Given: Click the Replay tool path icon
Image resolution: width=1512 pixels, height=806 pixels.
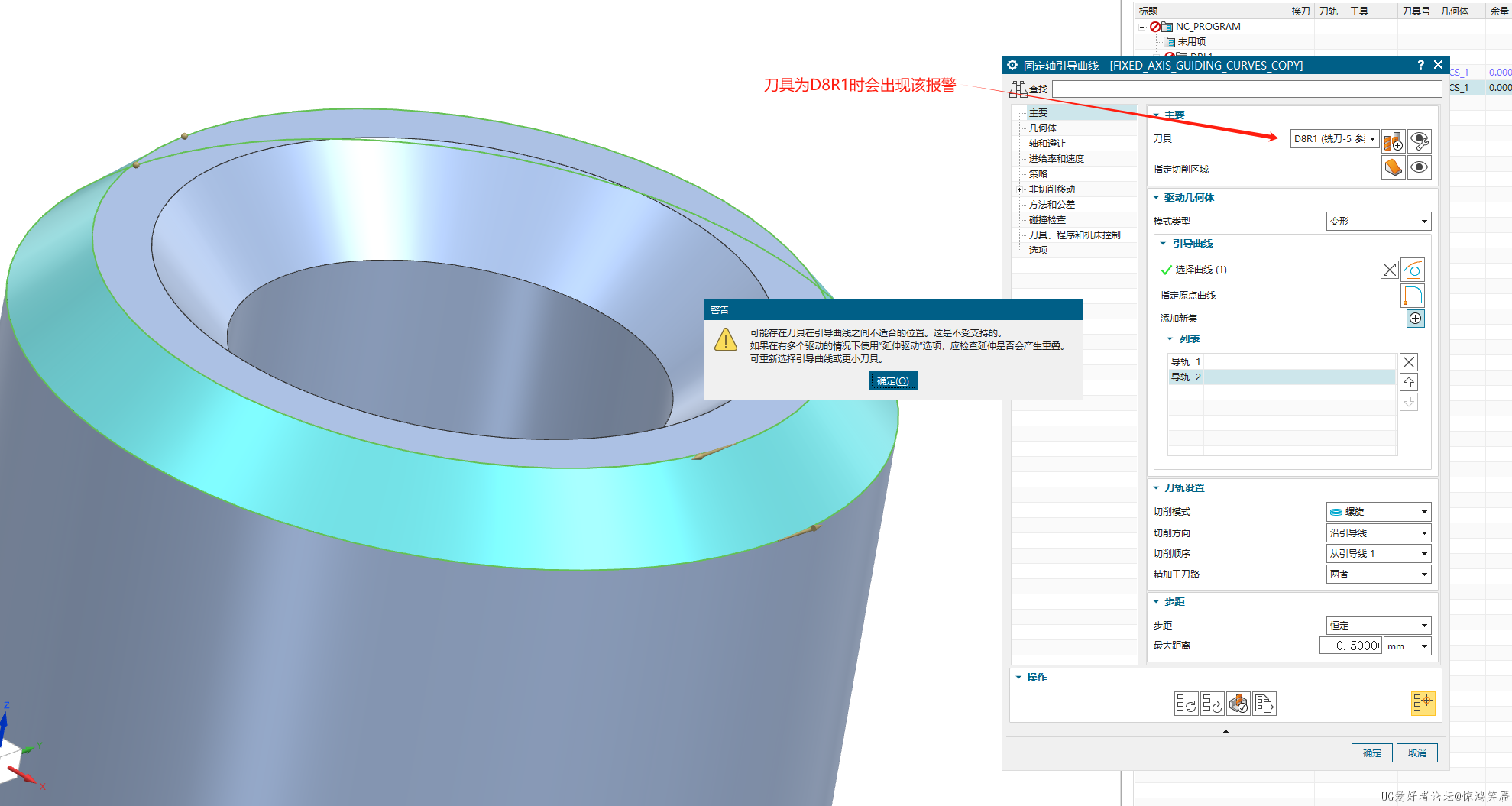Looking at the screenshot, I should [x=1212, y=704].
